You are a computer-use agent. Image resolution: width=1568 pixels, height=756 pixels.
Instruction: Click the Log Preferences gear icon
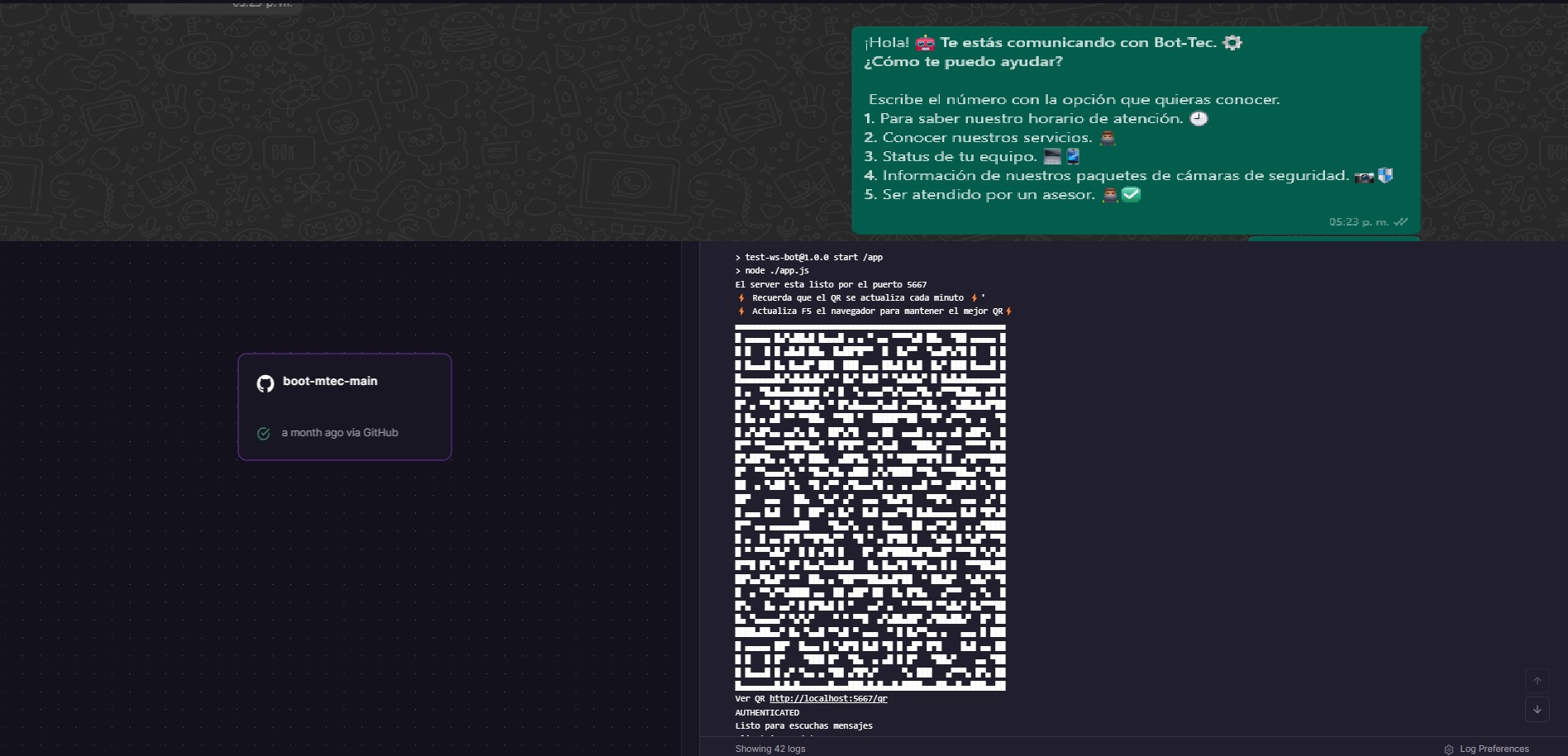[1449, 749]
